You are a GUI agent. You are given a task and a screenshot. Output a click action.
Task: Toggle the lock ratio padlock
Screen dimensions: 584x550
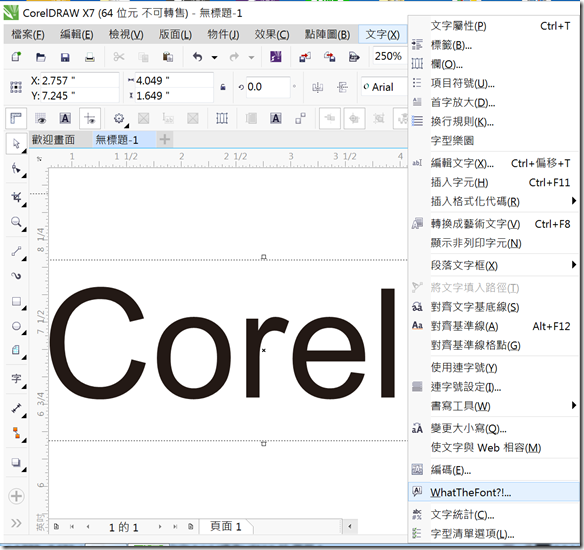(x=223, y=87)
